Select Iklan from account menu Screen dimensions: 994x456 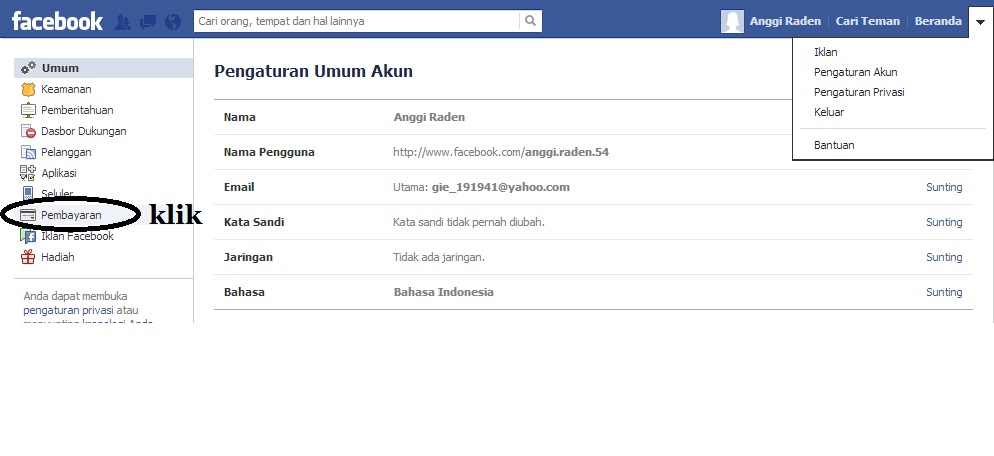pyautogui.click(x=825, y=52)
